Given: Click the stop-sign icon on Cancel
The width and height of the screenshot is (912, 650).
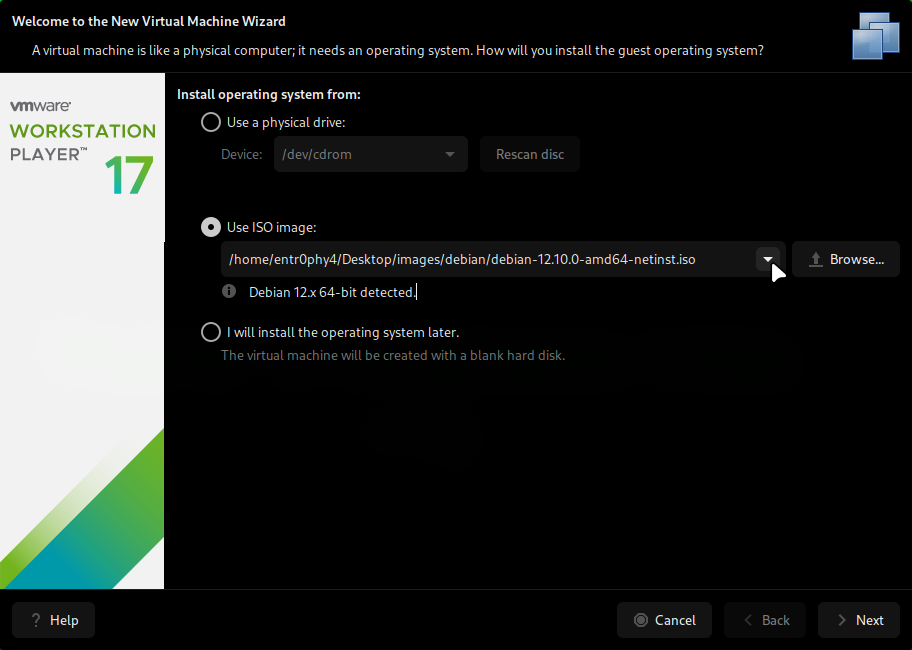Looking at the screenshot, I should pyautogui.click(x=638, y=620).
